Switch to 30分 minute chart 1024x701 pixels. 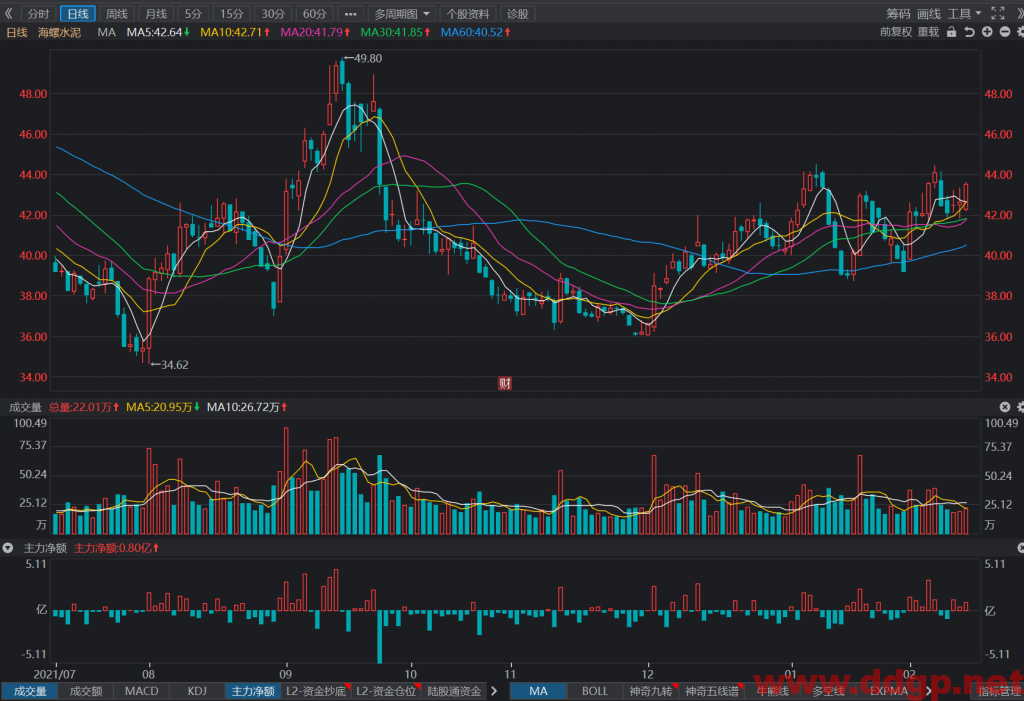pos(273,14)
